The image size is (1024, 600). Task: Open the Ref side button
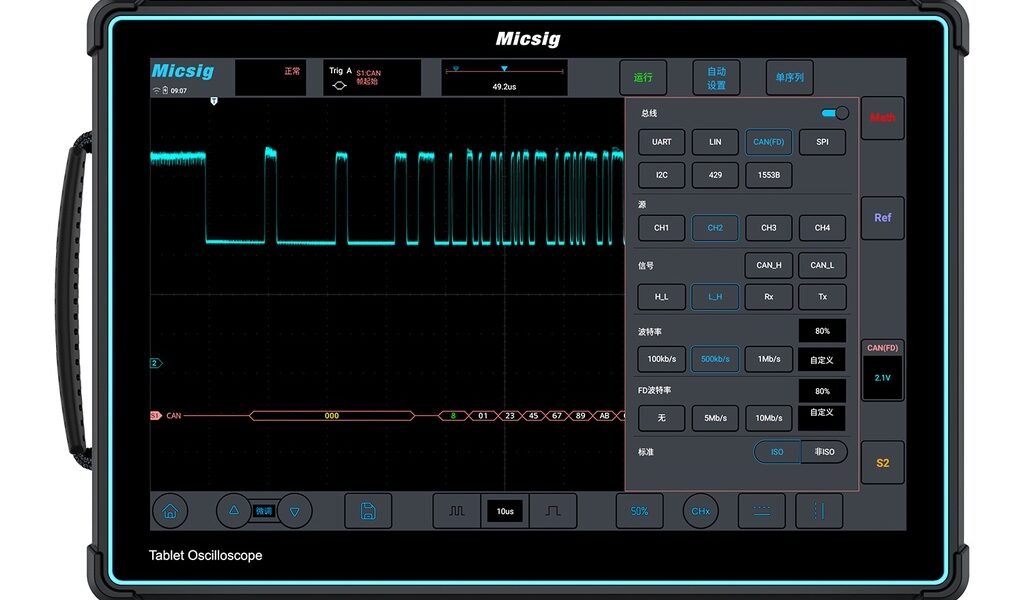tap(882, 218)
